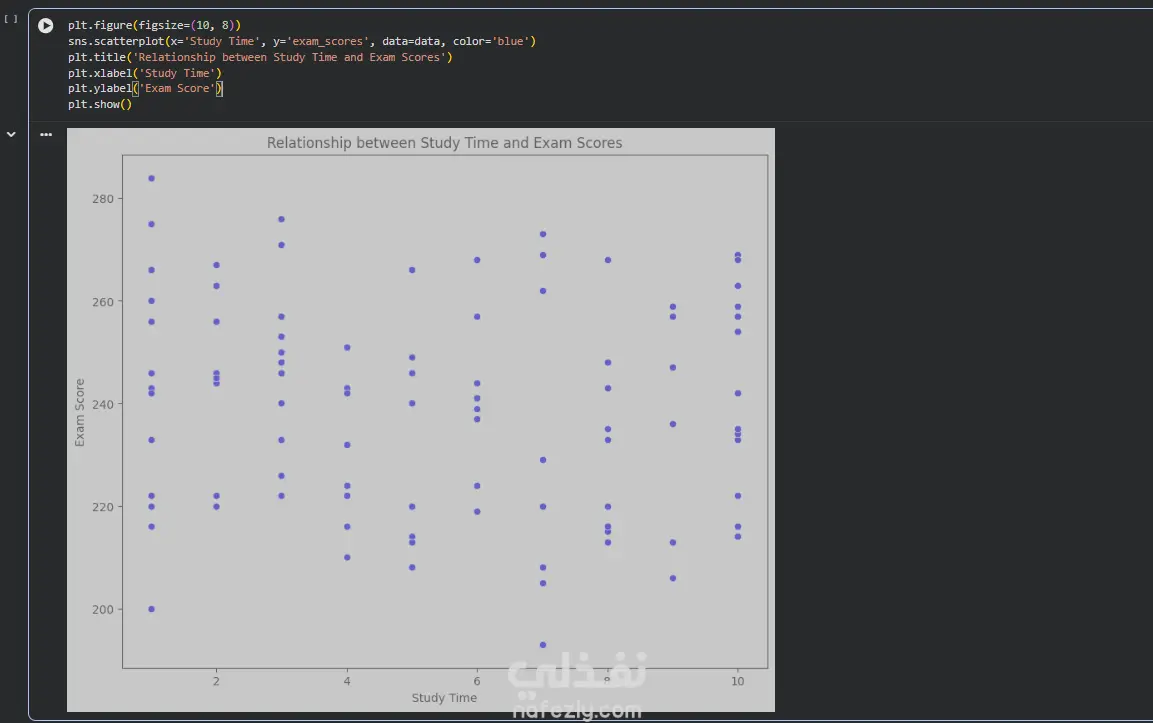Click the 200 y-axis tick label
Image resolution: width=1153 pixels, height=723 pixels.
(103, 609)
